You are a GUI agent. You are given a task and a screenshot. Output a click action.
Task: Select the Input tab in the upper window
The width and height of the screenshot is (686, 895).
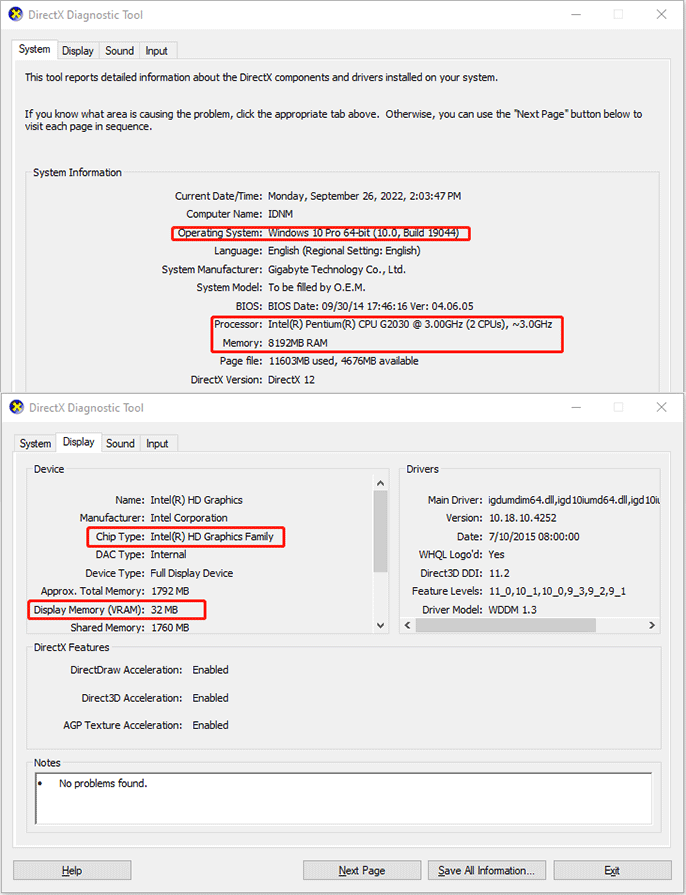(157, 50)
